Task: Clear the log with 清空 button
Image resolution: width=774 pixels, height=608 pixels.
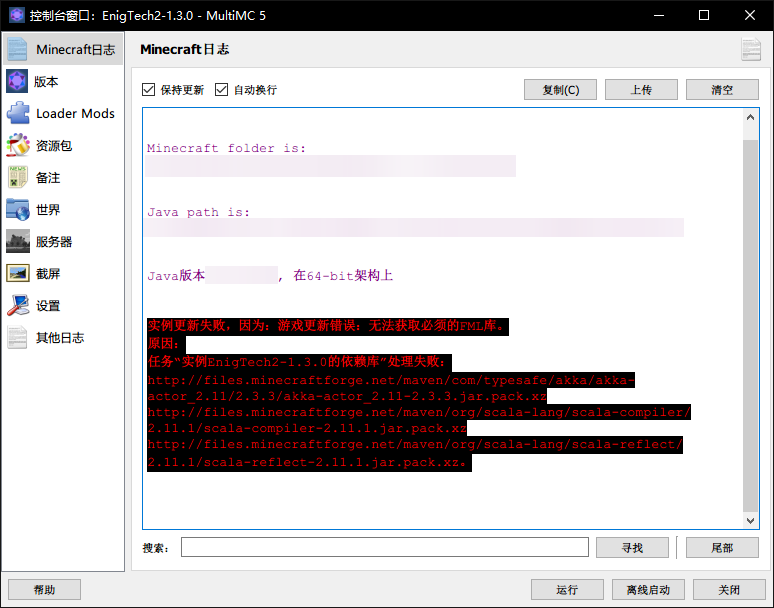Action: pos(722,90)
